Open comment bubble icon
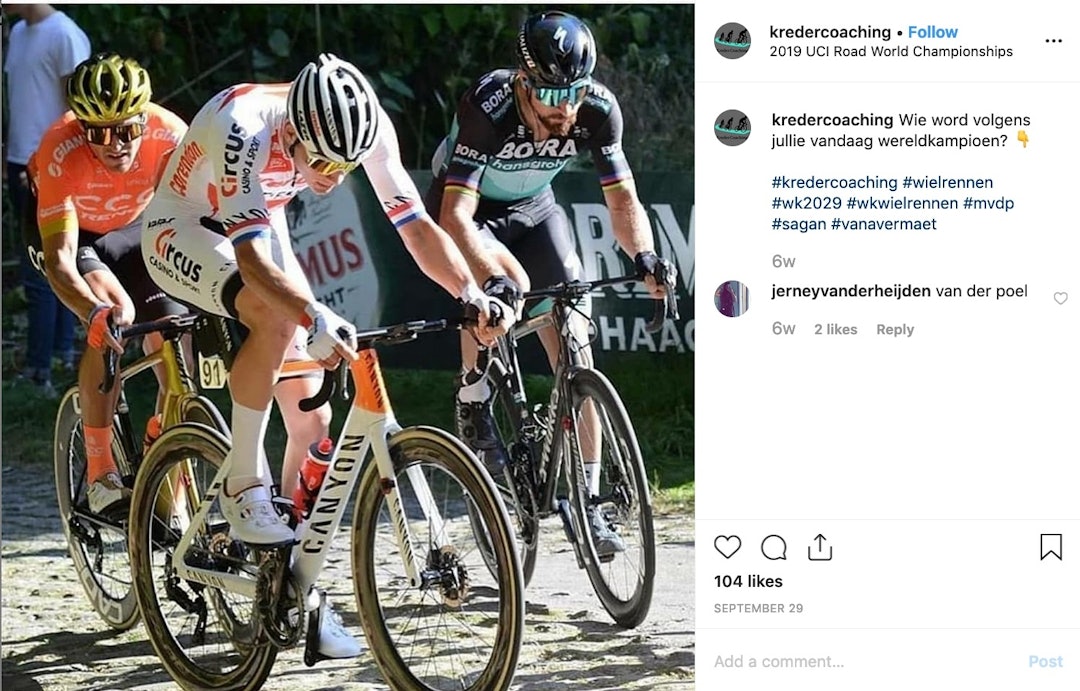The width and height of the screenshot is (1080, 691). [x=773, y=548]
